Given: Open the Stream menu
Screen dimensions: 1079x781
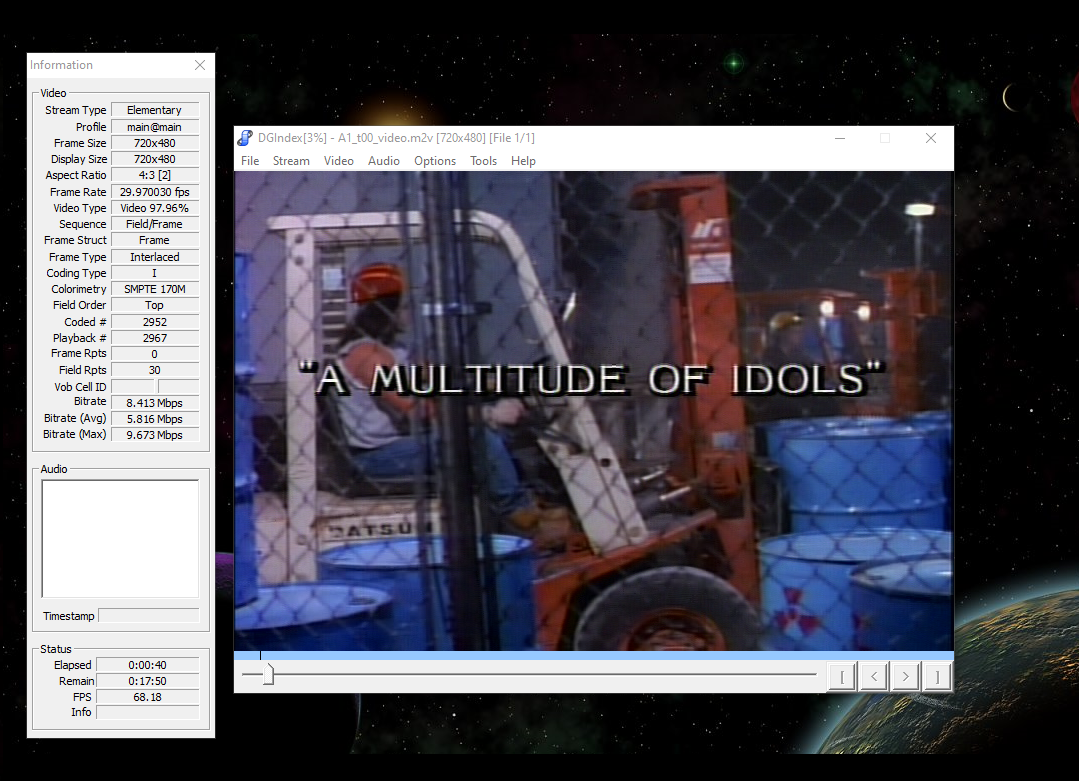Looking at the screenshot, I should tap(291, 160).
